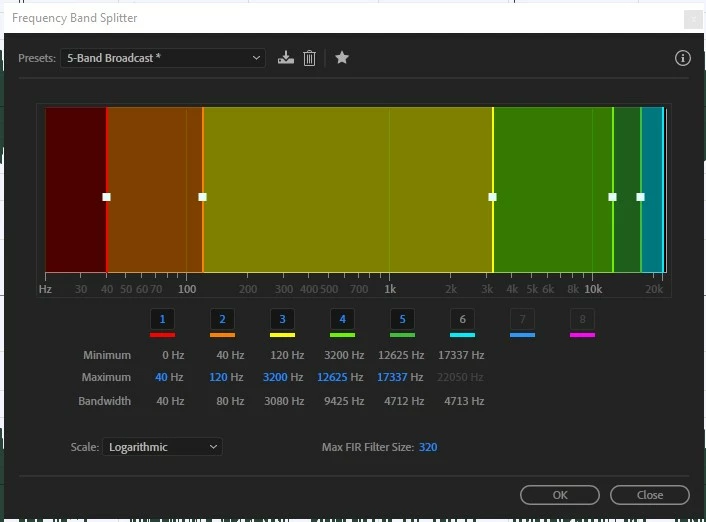Select the crossover handle at 17337 Hz

(x=640, y=197)
